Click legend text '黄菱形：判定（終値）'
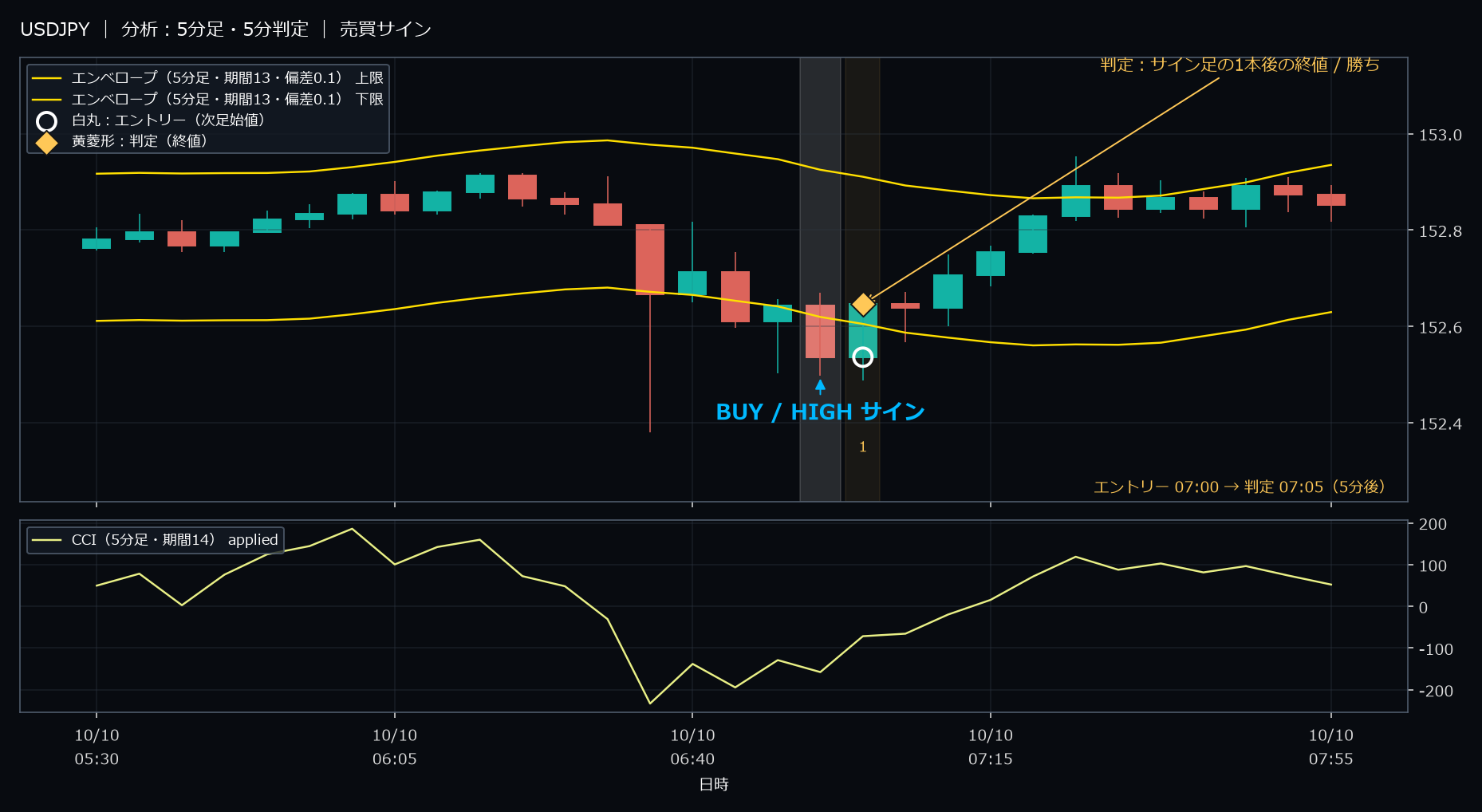 click(x=140, y=141)
